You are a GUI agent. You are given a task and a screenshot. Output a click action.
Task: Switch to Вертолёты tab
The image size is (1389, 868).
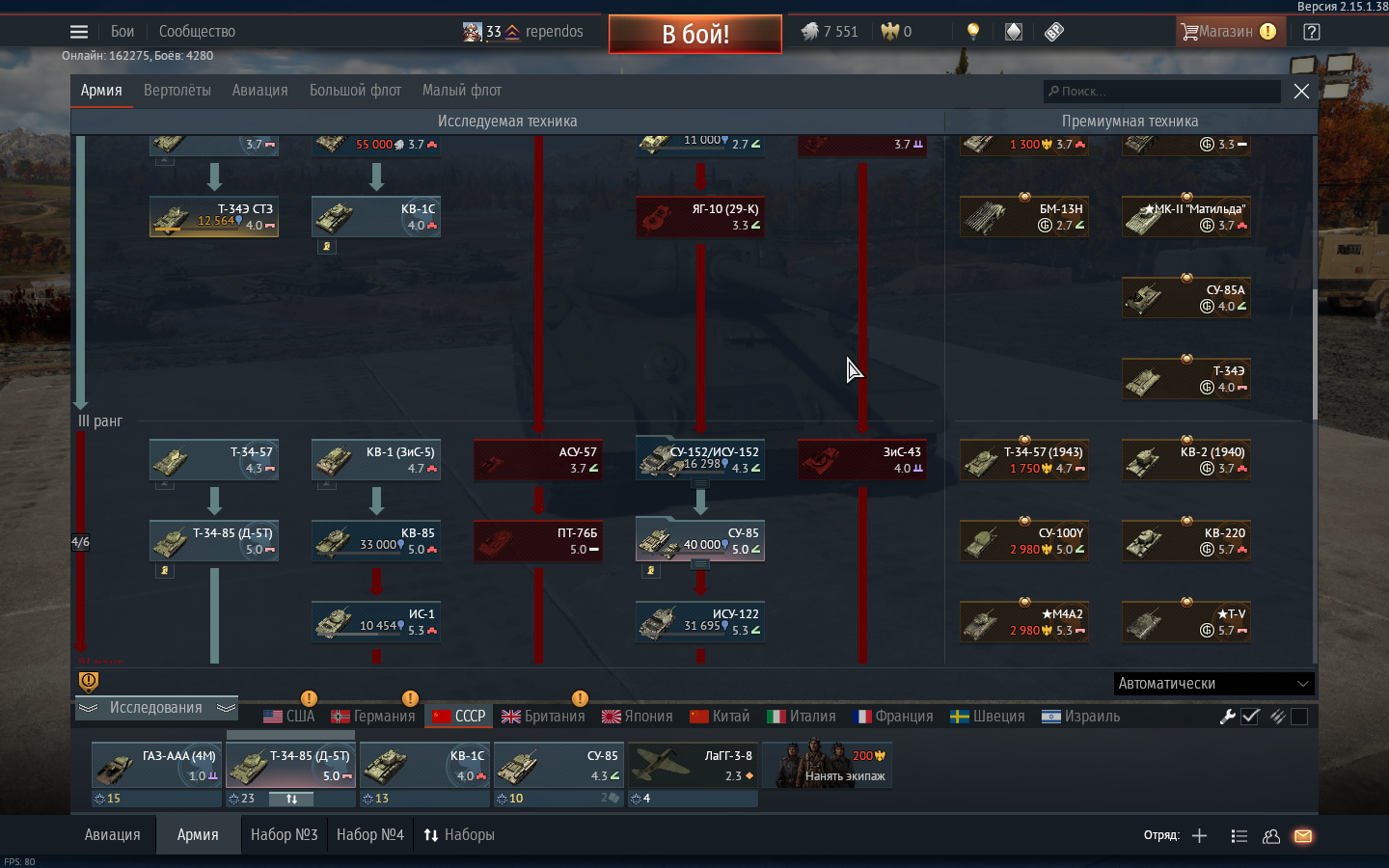pos(177,91)
